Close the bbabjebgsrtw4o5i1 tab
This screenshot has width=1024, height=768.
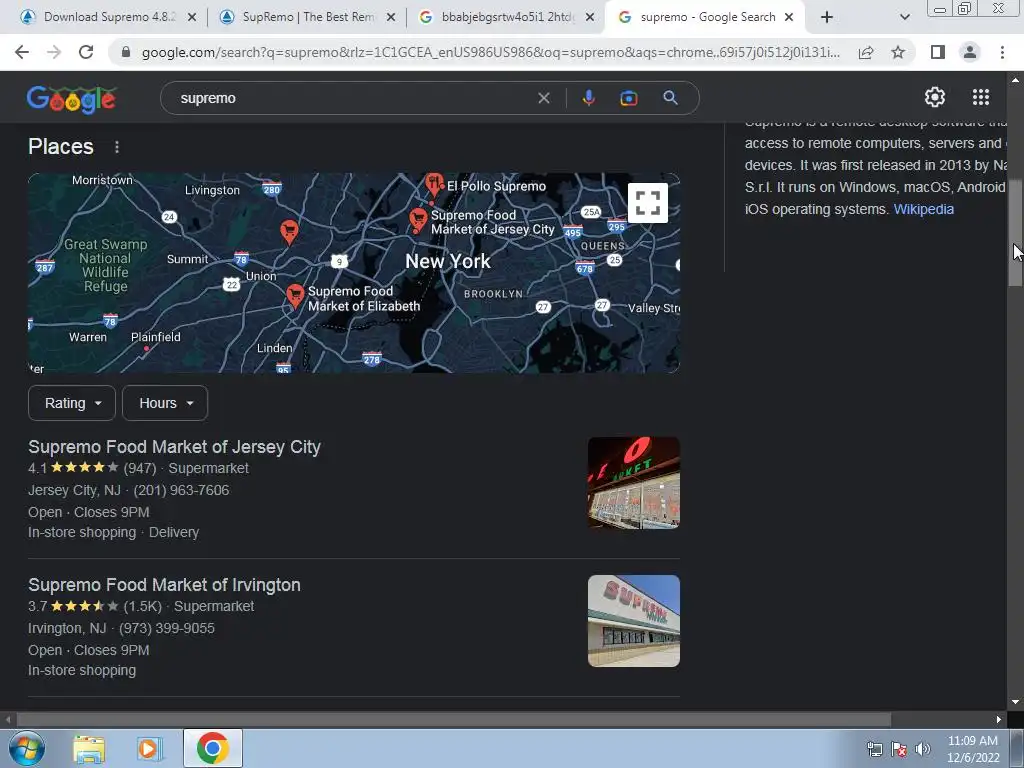[x=590, y=17]
